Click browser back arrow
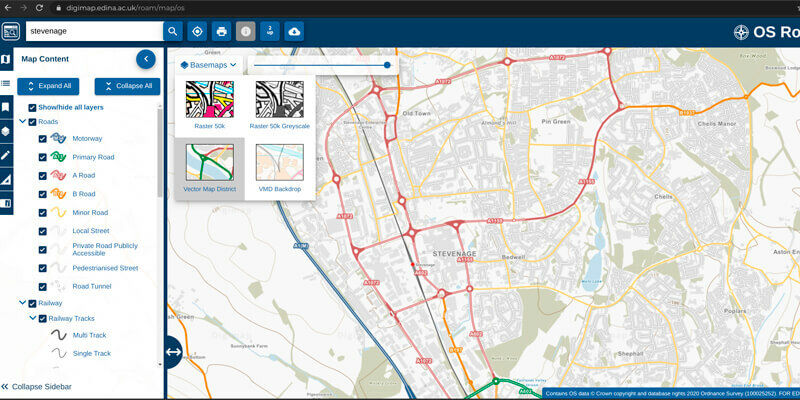This screenshot has height=400, width=800. 8,8
